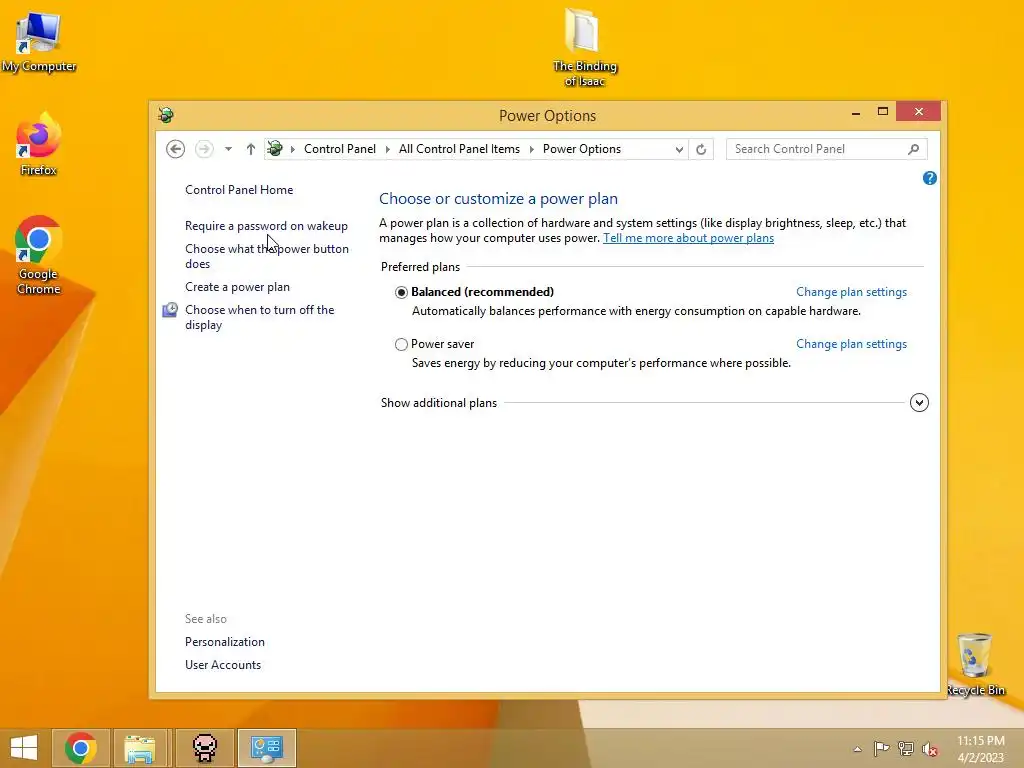The height and width of the screenshot is (768, 1024).
Task: Open help with the blue question icon
Action: tap(929, 178)
